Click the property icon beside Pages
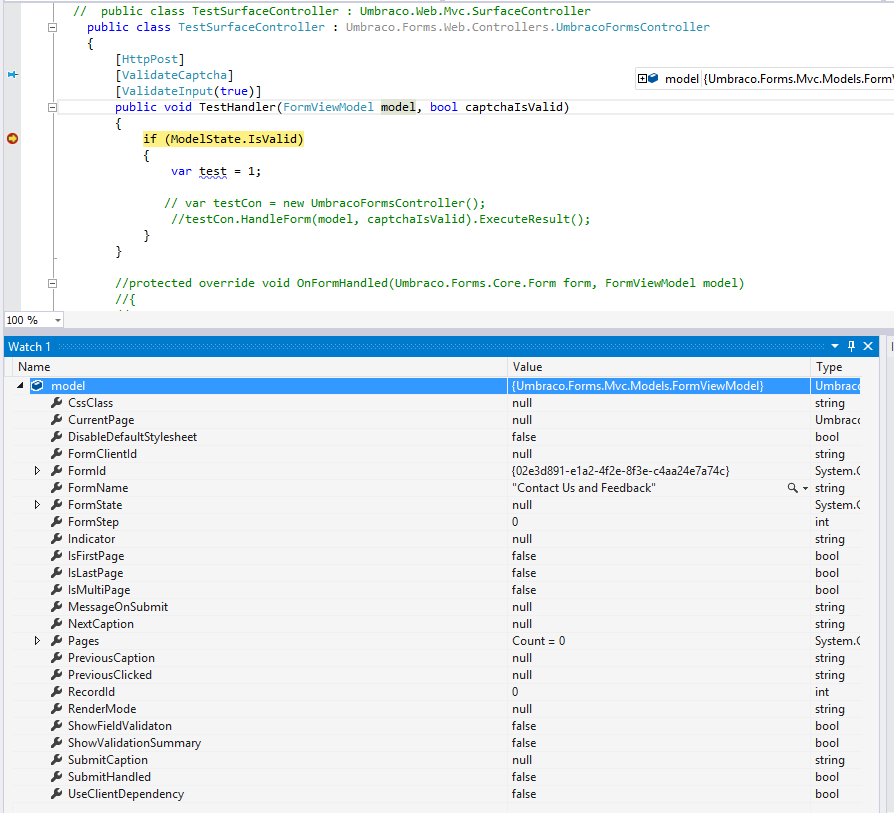Image resolution: width=894 pixels, height=813 pixels. click(x=56, y=641)
